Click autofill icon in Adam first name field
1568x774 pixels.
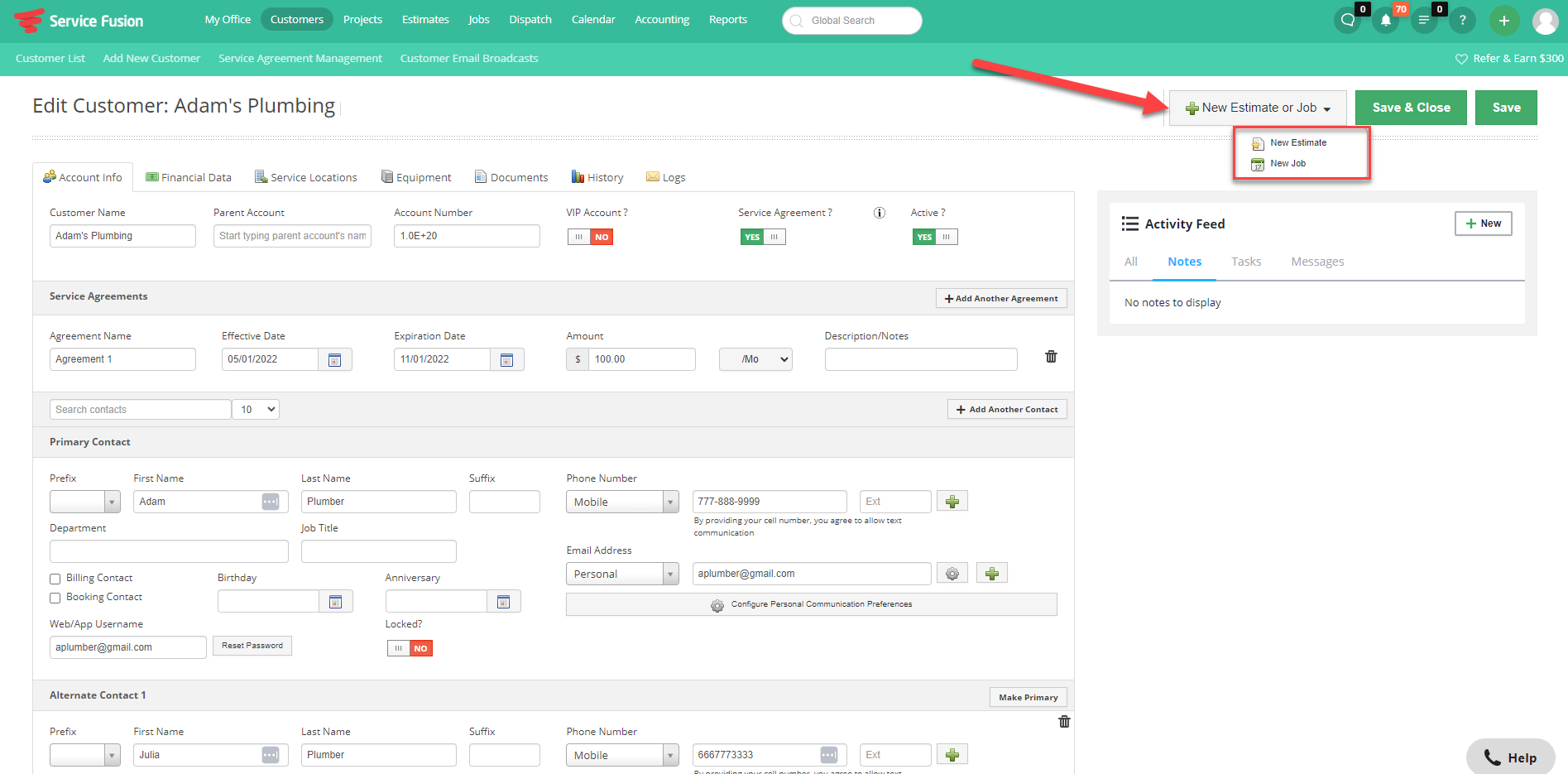pos(271,502)
